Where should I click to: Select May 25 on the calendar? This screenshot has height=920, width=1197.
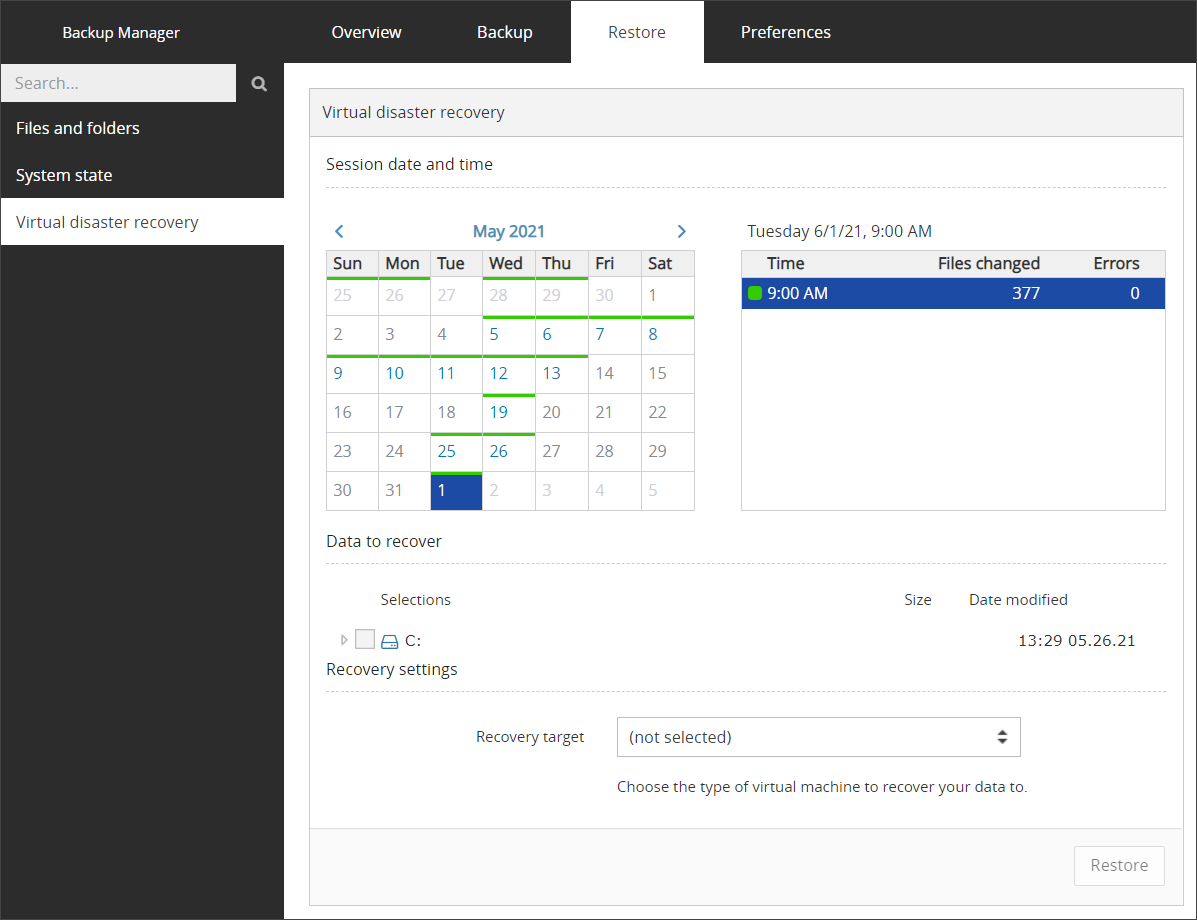[x=447, y=451]
